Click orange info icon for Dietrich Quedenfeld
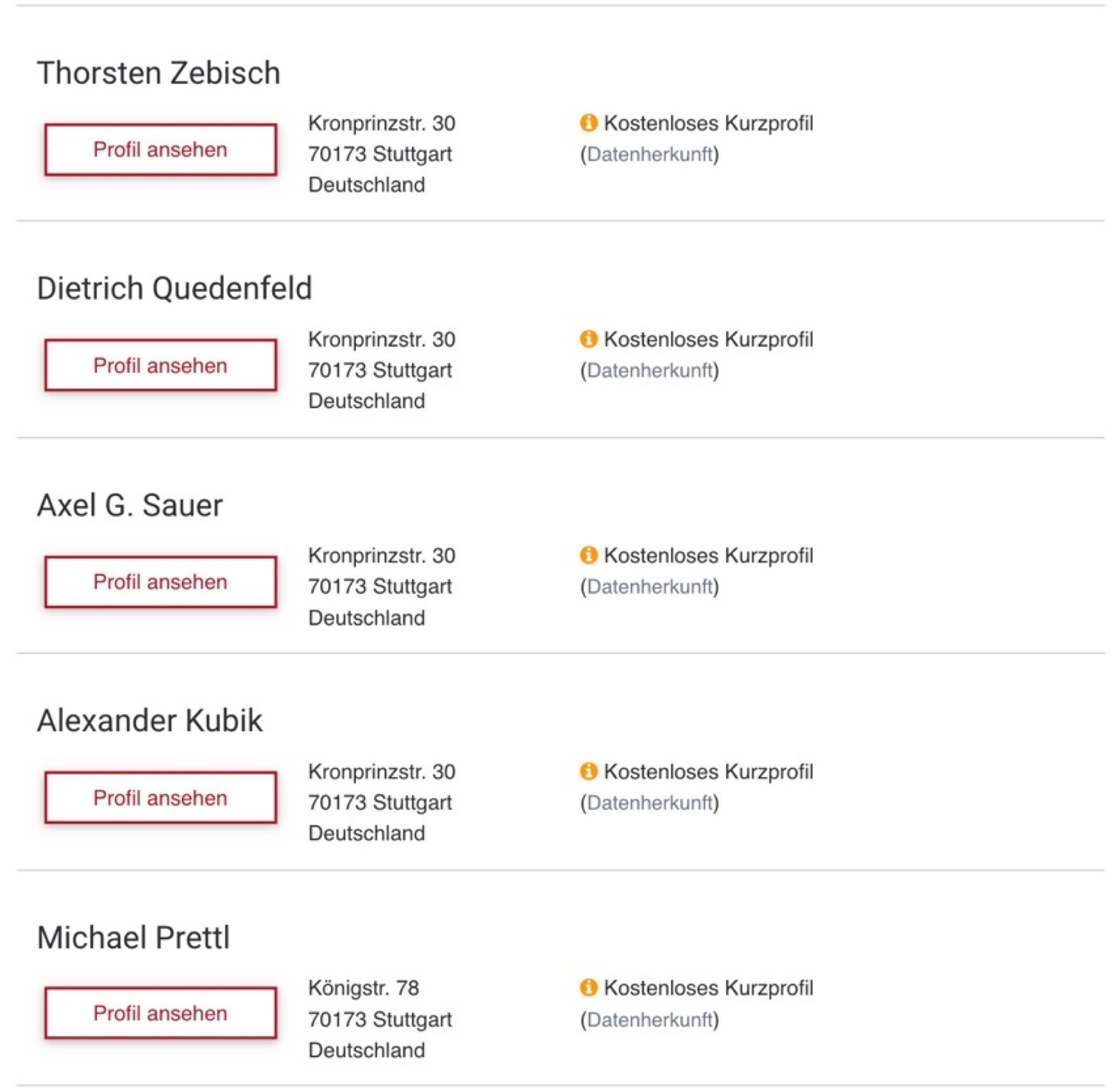 coord(589,339)
